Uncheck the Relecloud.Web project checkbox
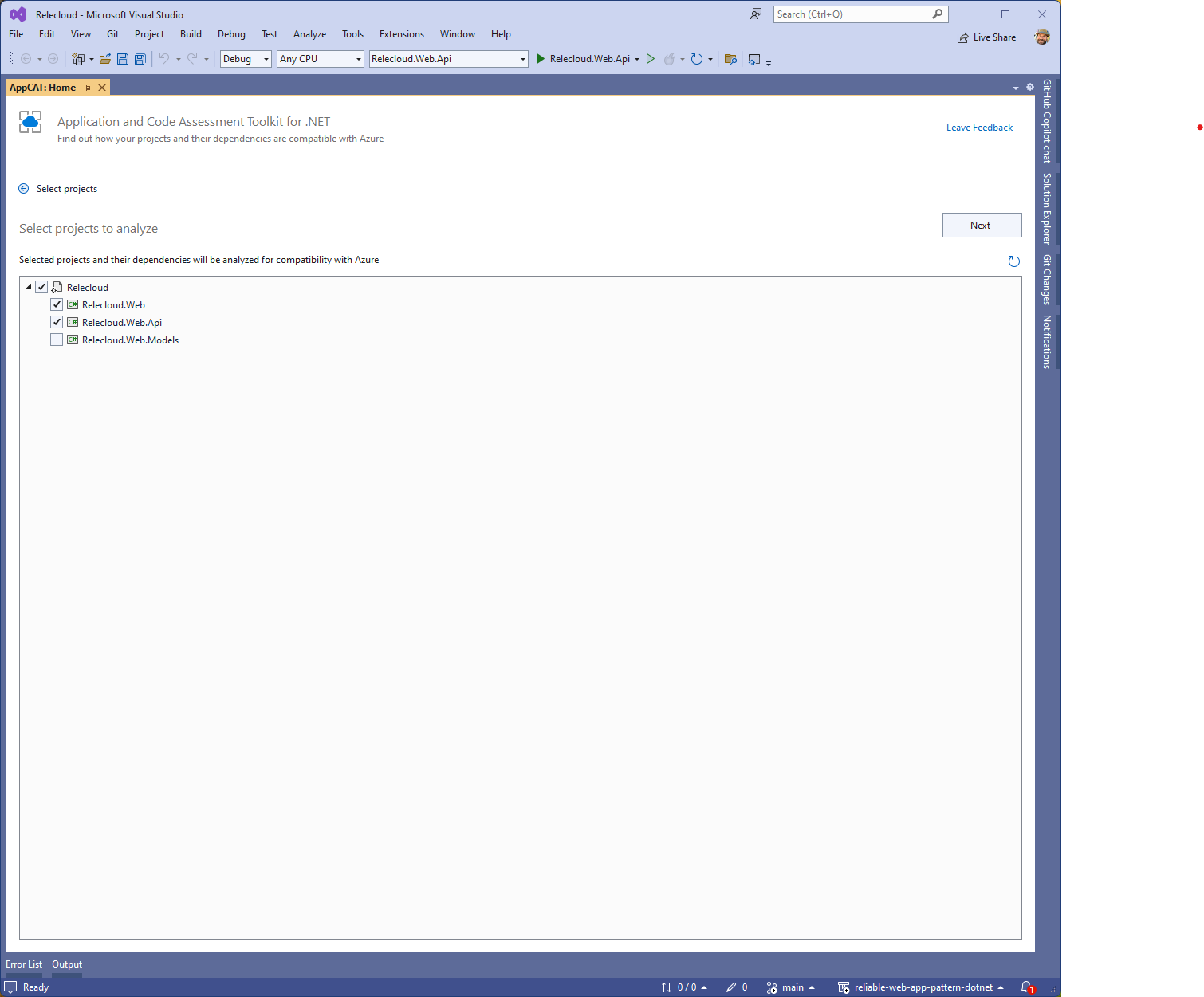 pyautogui.click(x=57, y=304)
